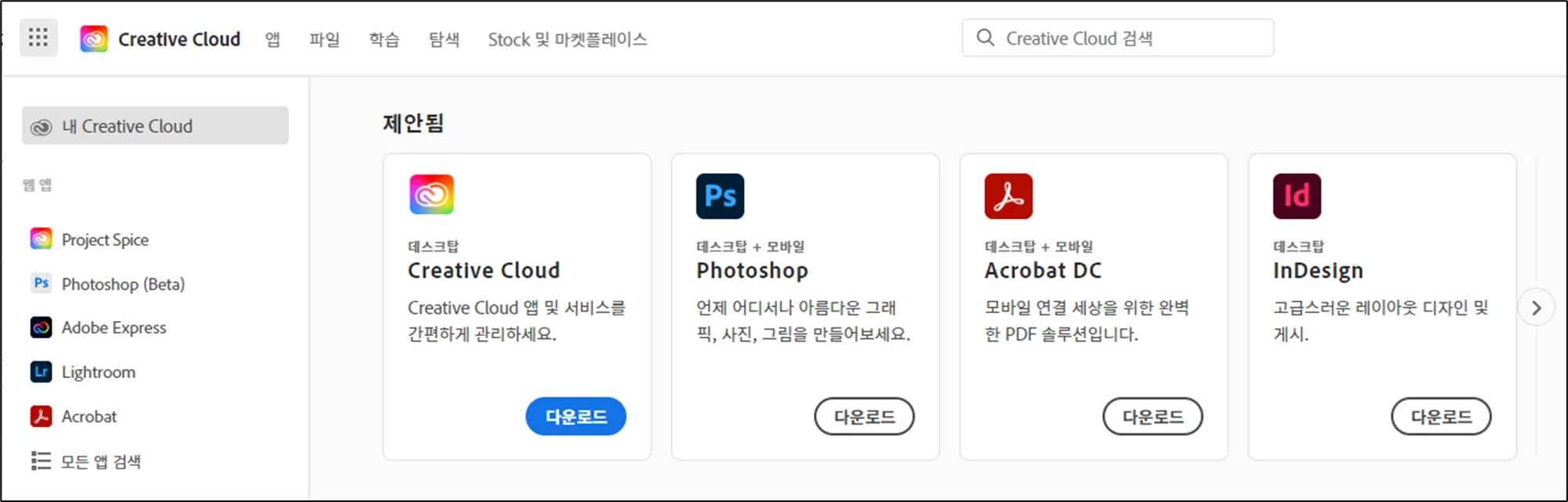Open the 파일 menu
1568x502 pixels.
pos(325,39)
